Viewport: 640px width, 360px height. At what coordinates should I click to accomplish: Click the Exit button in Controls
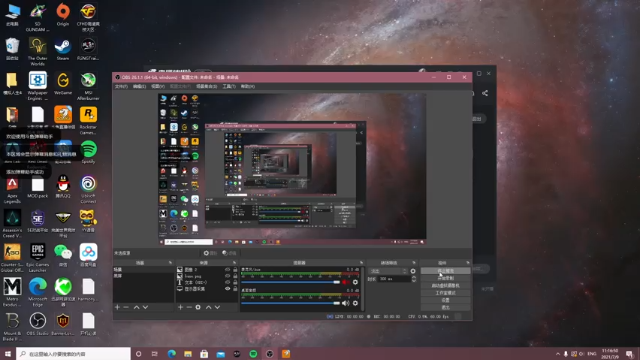445,307
